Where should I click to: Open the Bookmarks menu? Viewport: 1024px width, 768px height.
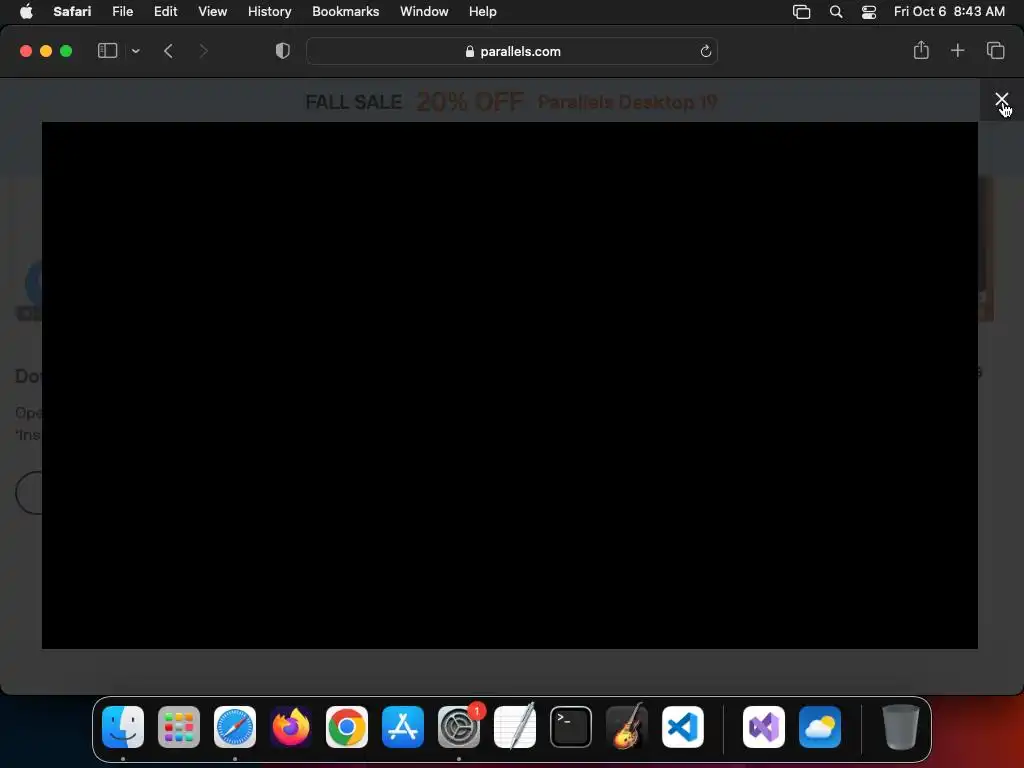pyautogui.click(x=345, y=11)
